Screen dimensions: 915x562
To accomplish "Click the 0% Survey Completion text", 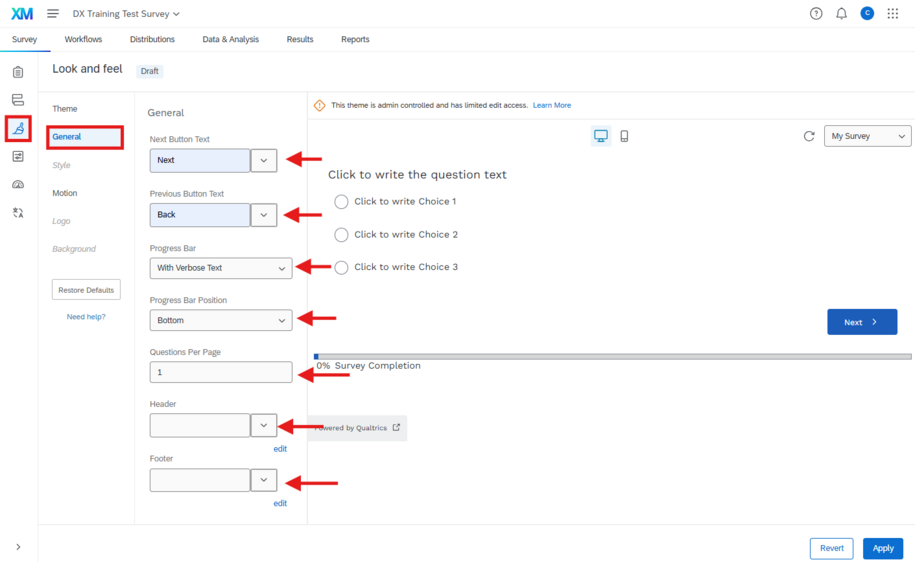I will click(368, 366).
